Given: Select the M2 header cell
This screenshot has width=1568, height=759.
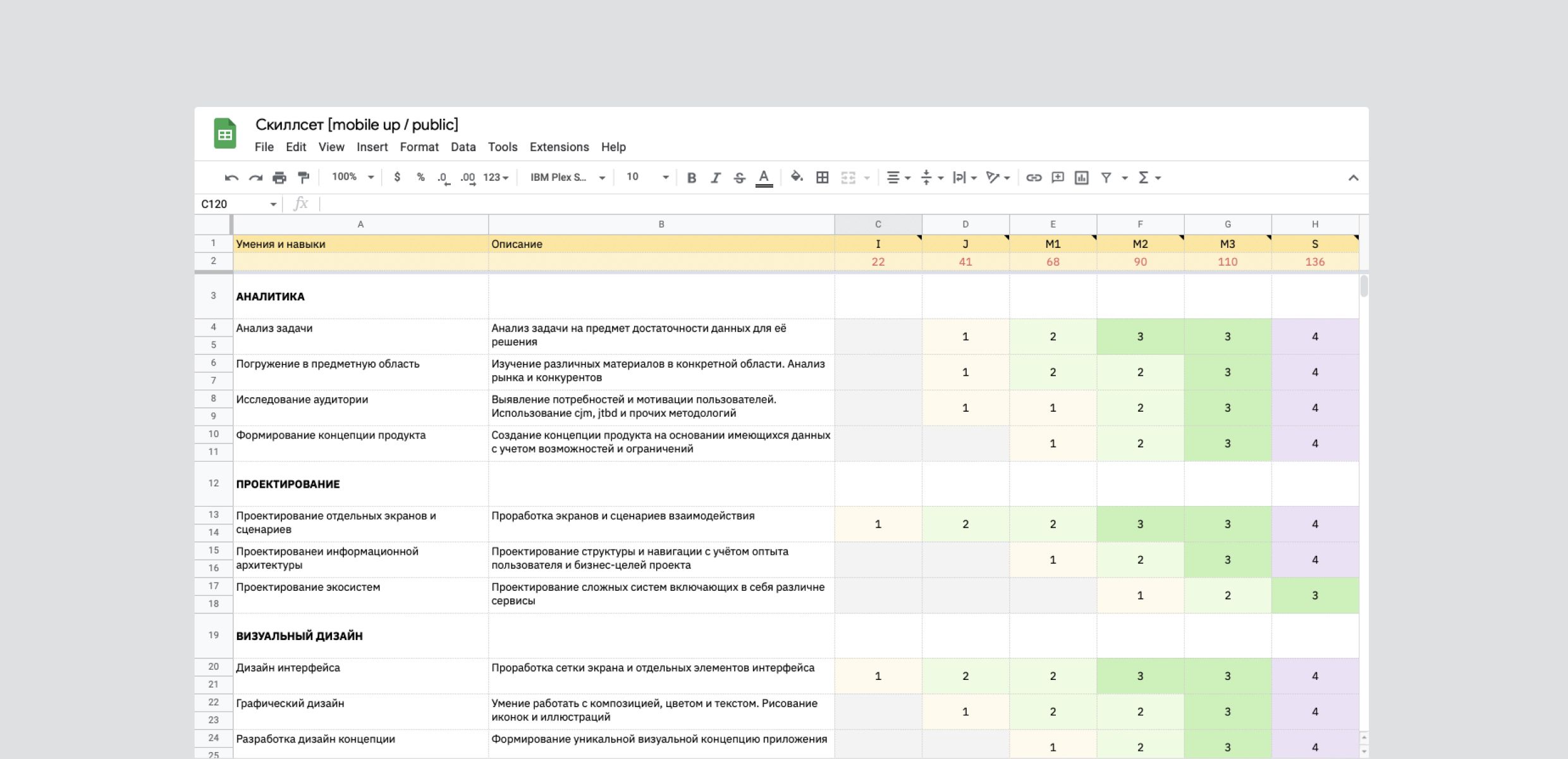Looking at the screenshot, I should coord(1140,244).
